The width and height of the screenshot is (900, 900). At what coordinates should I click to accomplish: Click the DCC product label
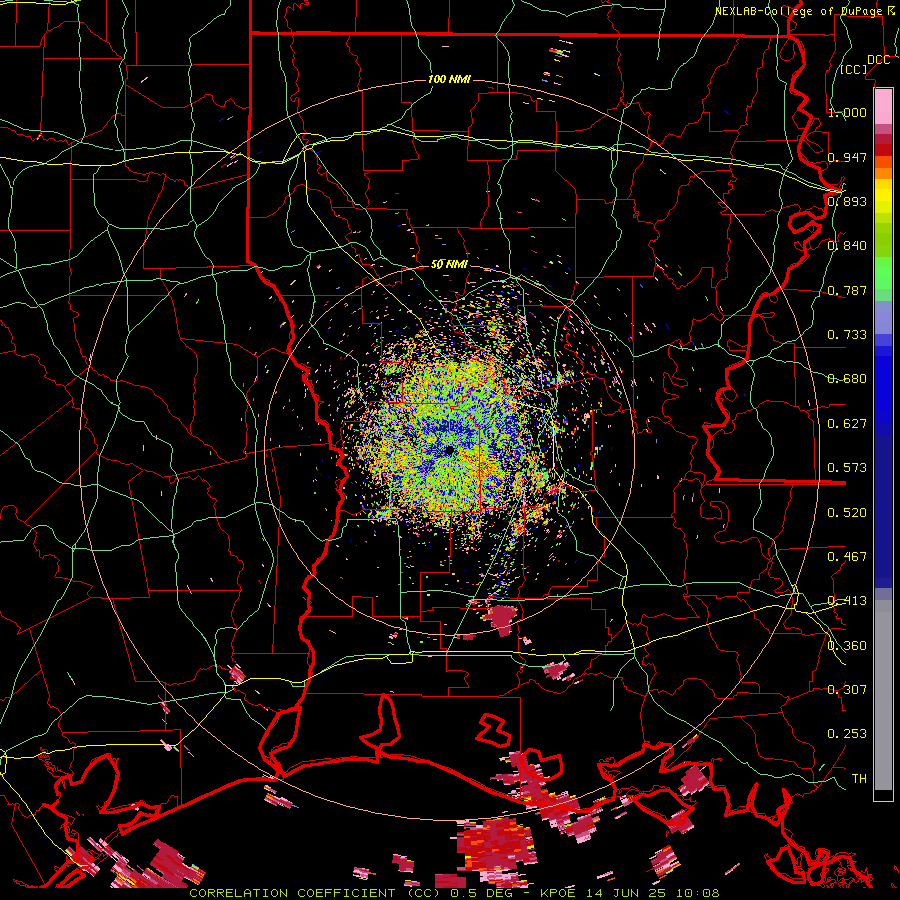tap(878, 59)
